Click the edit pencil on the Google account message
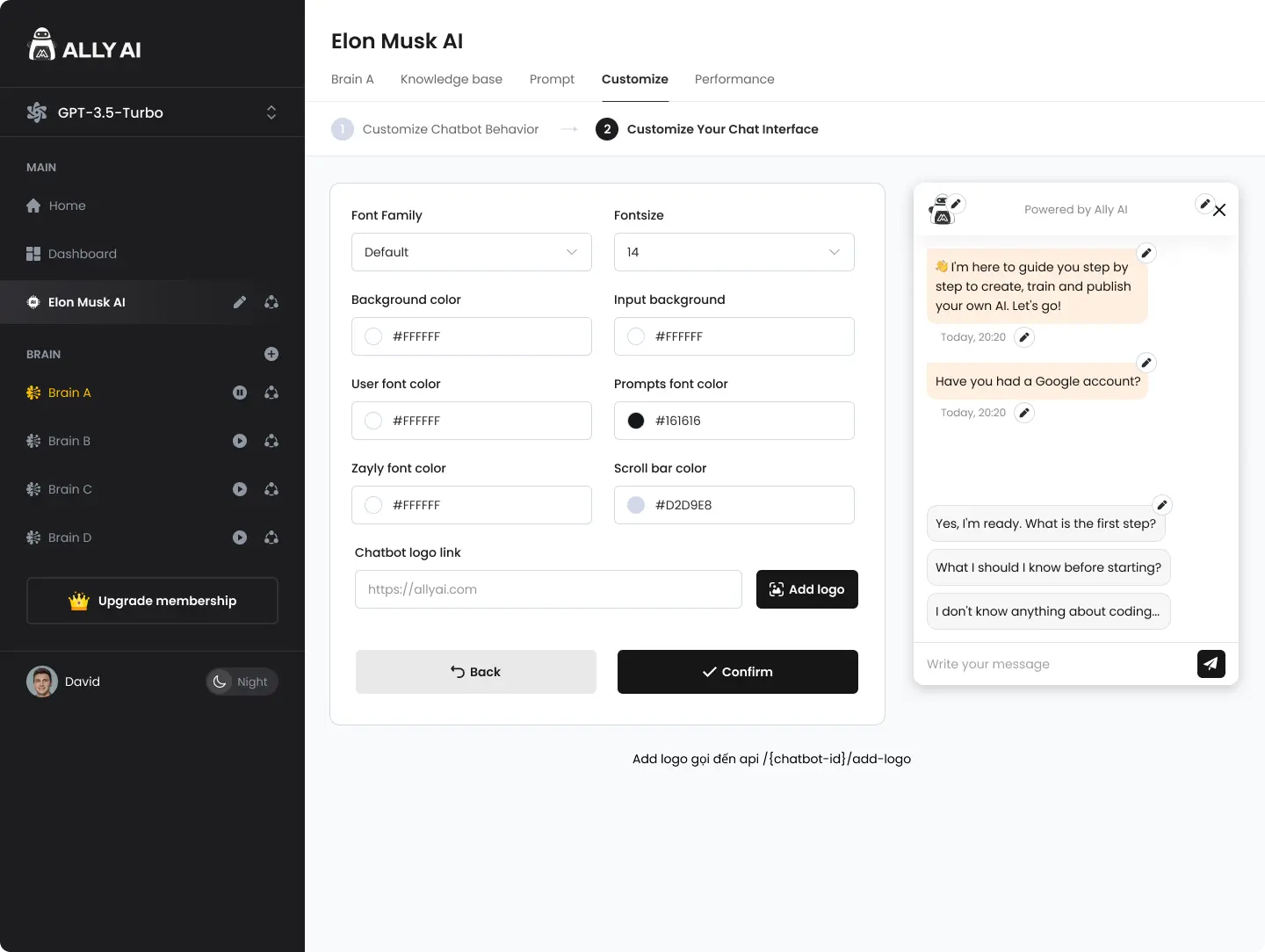Image resolution: width=1265 pixels, height=952 pixels. [1146, 363]
